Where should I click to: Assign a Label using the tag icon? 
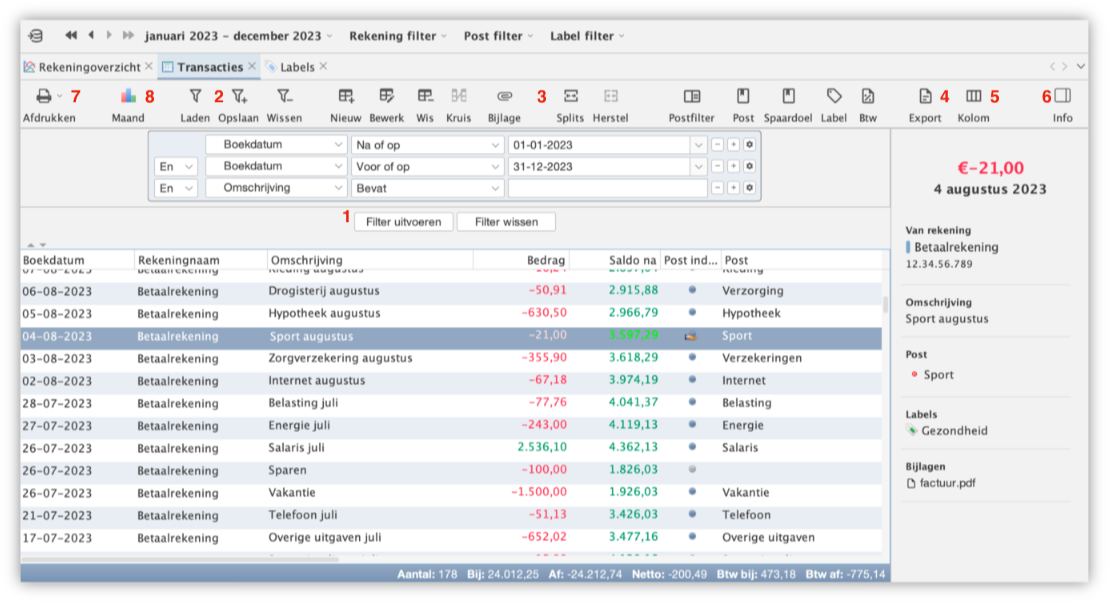pos(833,97)
